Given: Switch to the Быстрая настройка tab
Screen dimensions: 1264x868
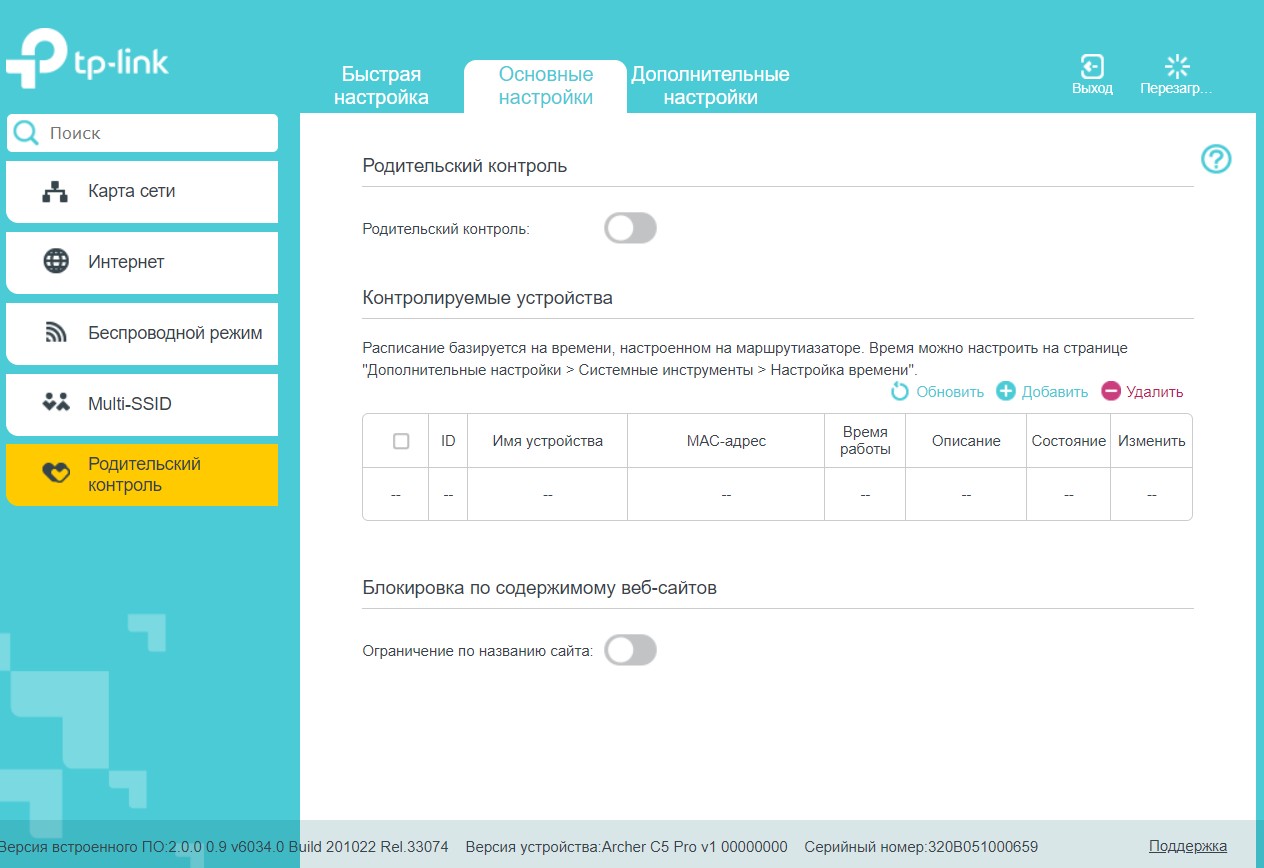Looking at the screenshot, I should point(381,86).
